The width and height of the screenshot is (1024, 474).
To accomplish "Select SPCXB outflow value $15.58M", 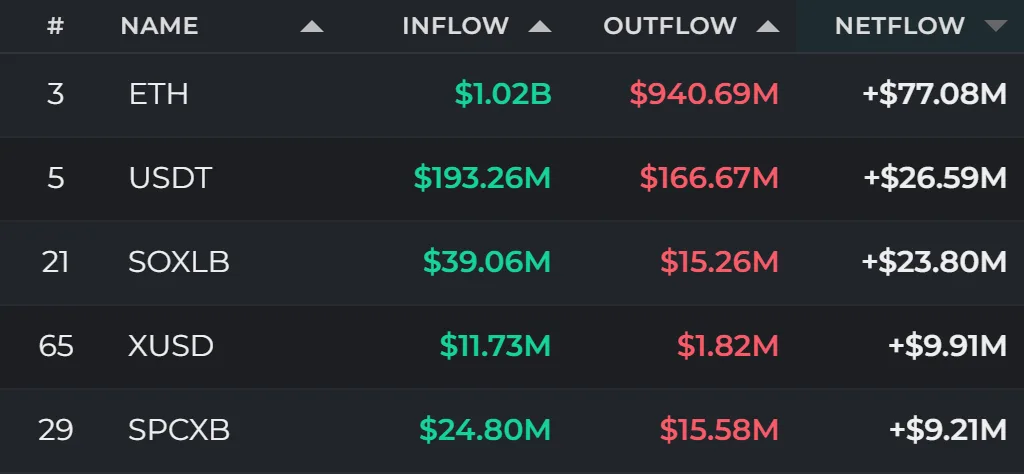I will click(x=719, y=430).
